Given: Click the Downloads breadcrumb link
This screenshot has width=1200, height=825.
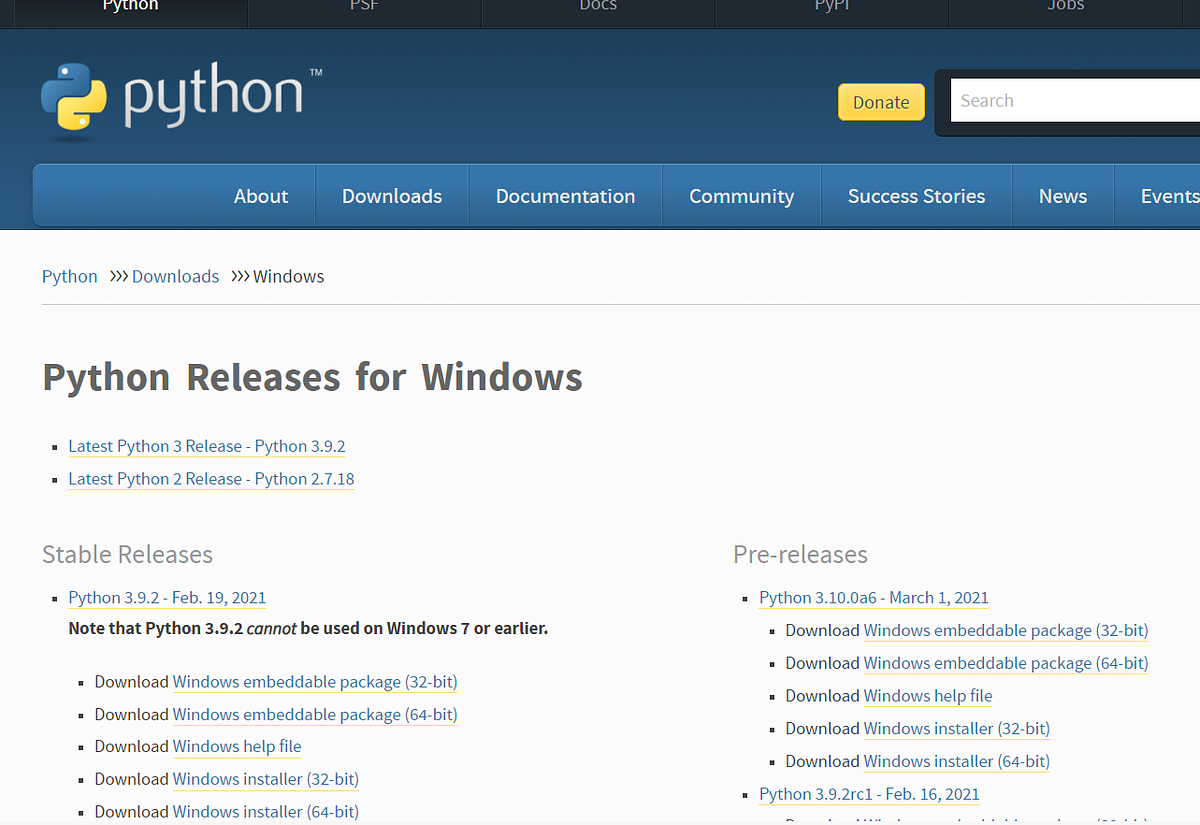Looking at the screenshot, I should point(175,276).
